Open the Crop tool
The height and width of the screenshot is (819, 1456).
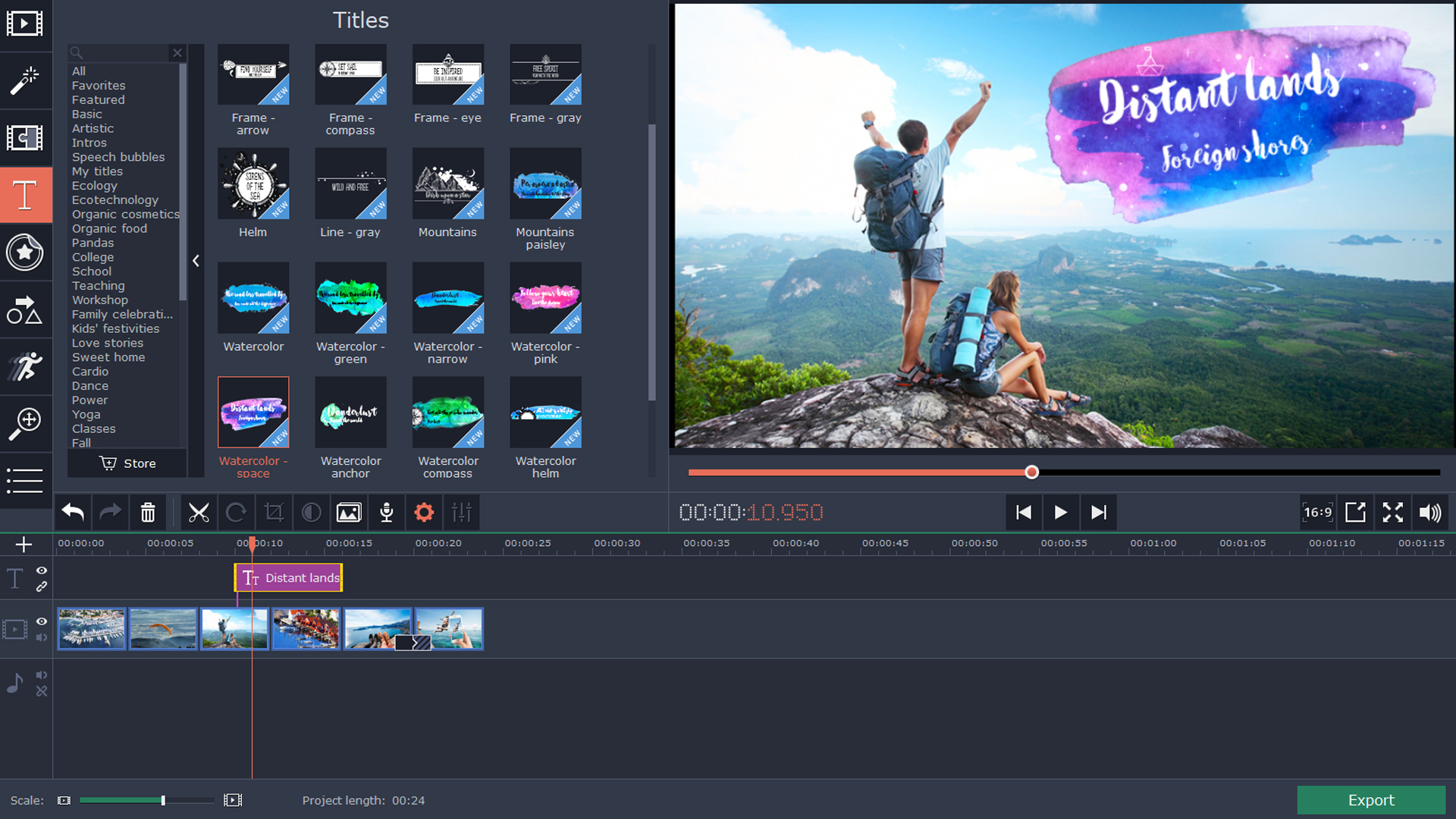(x=274, y=512)
